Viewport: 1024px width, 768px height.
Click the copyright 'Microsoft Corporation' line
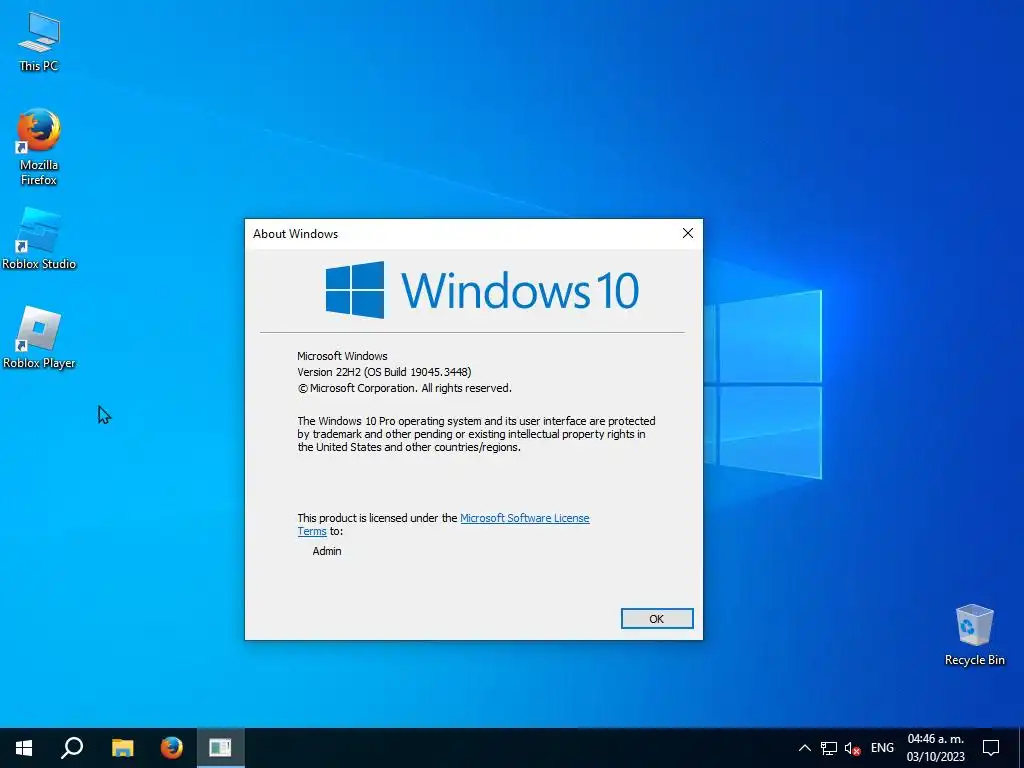[404, 388]
